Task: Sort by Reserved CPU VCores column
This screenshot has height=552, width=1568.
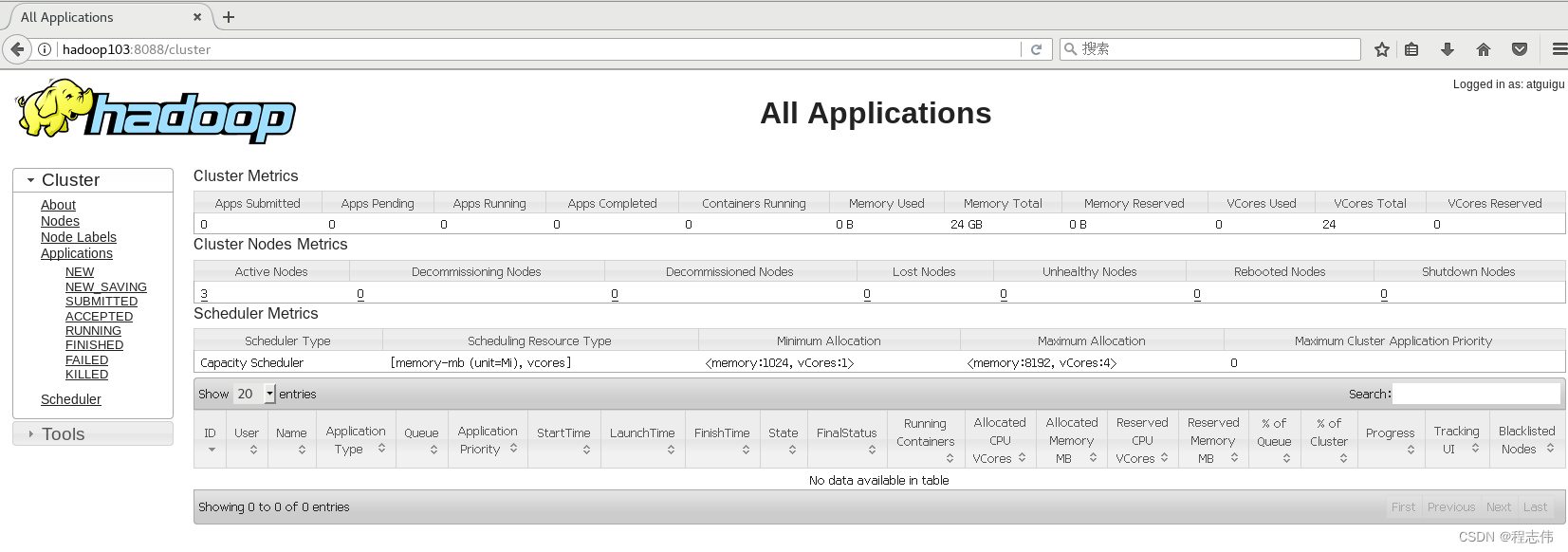Action: pyautogui.click(x=1142, y=439)
